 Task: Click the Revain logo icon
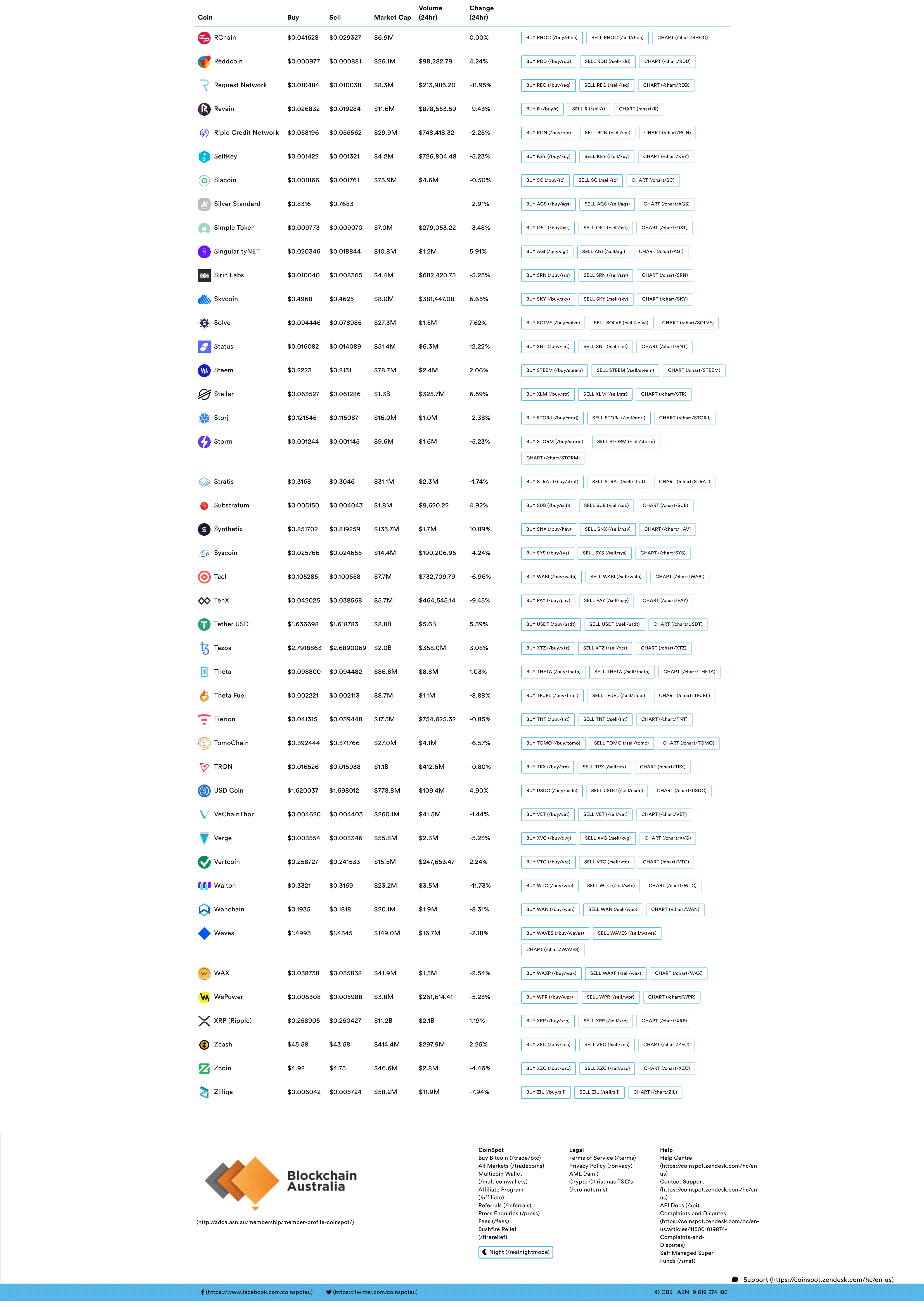coord(204,109)
